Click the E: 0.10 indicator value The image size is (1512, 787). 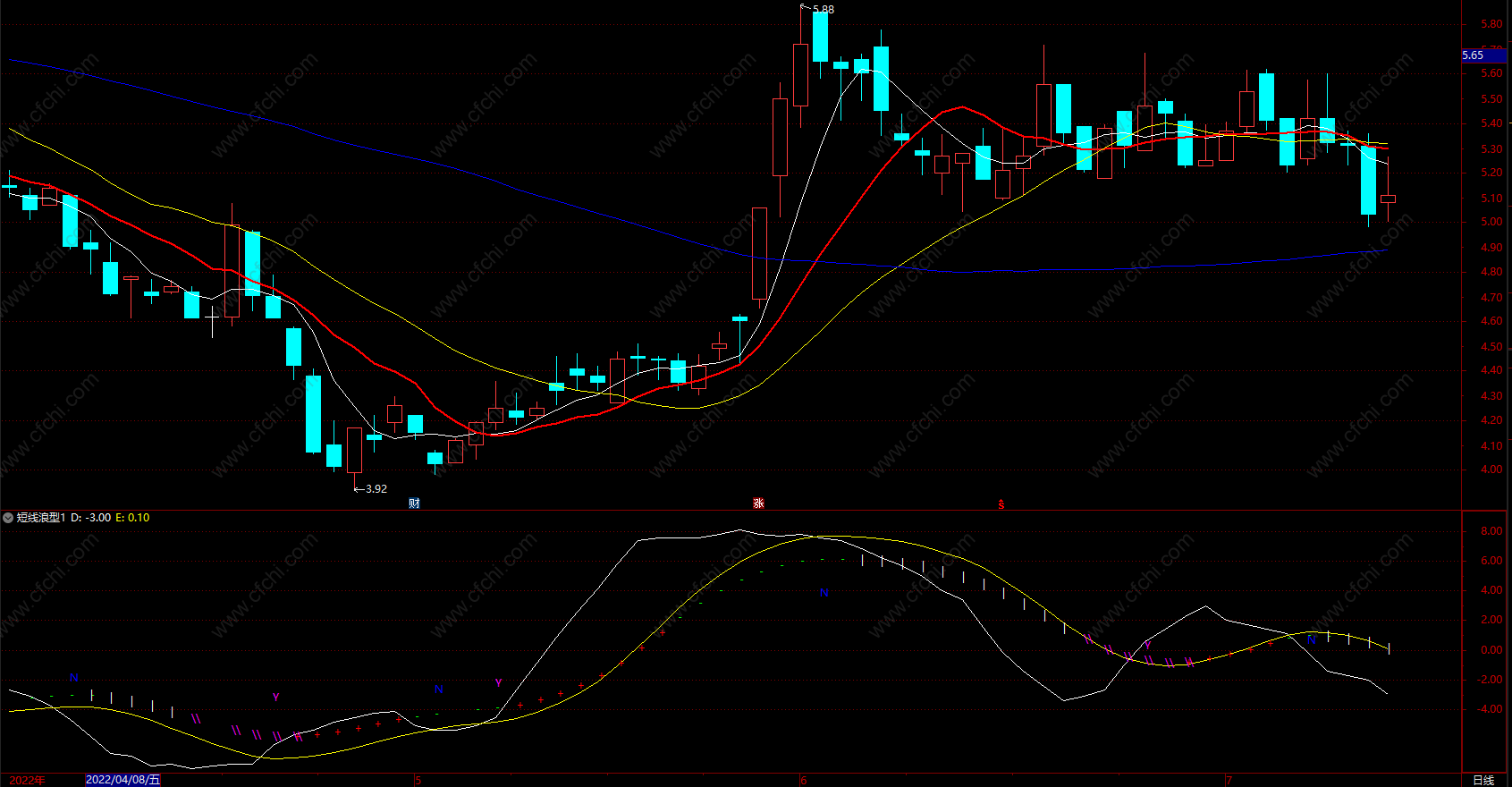[132, 518]
